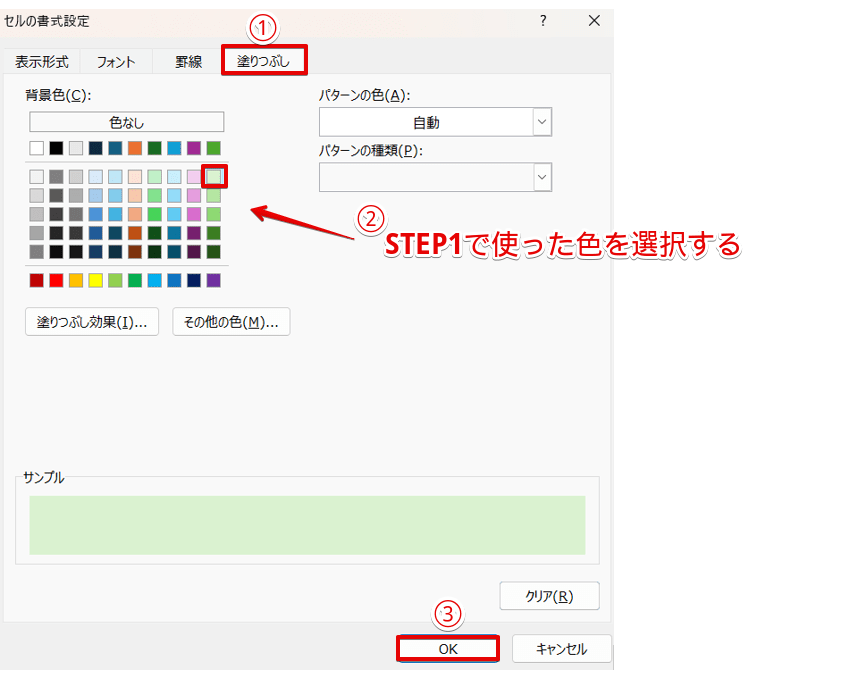Choose the dark green swatch in theme row
Image resolution: width=864 pixels, height=676 pixels.
pyautogui.click(x=155, y=148)
